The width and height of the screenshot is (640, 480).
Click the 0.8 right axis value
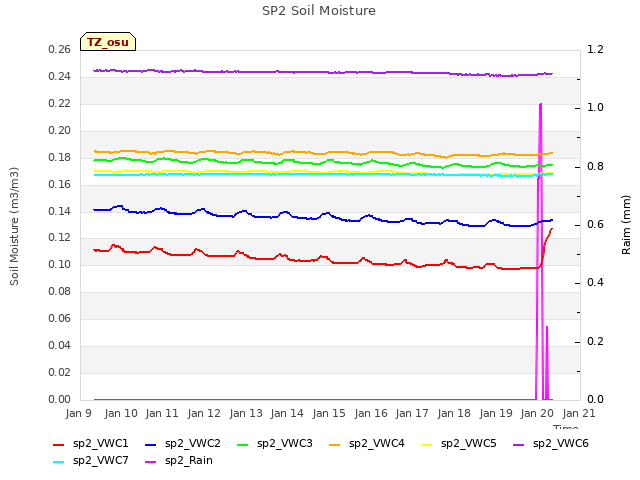[595, 167]
